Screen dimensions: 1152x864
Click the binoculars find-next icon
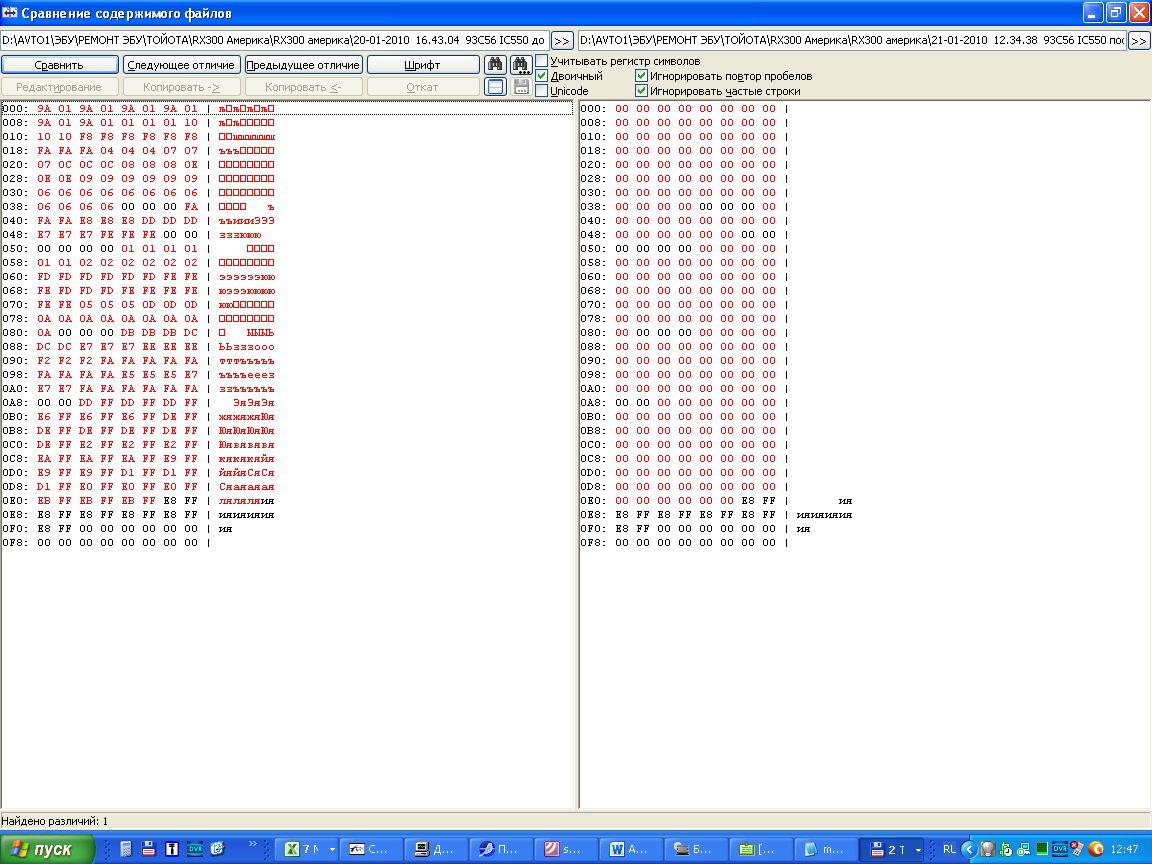pyautogui.click(x=520, y=65)
